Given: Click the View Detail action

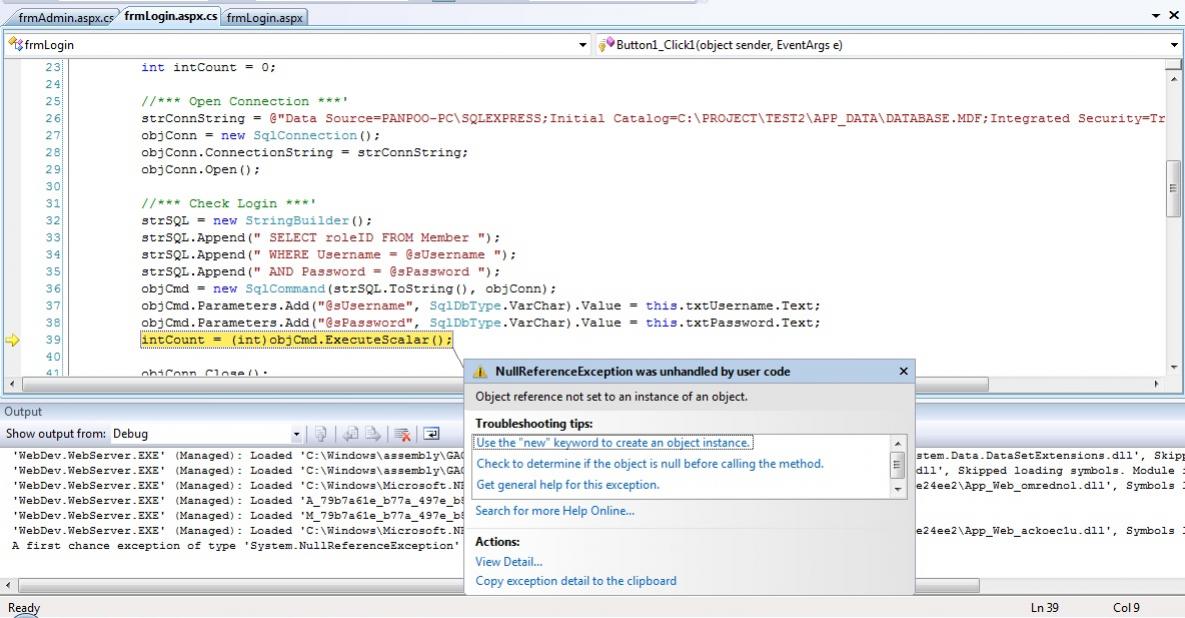Looking at the screenshot, I should click(509, 562).
